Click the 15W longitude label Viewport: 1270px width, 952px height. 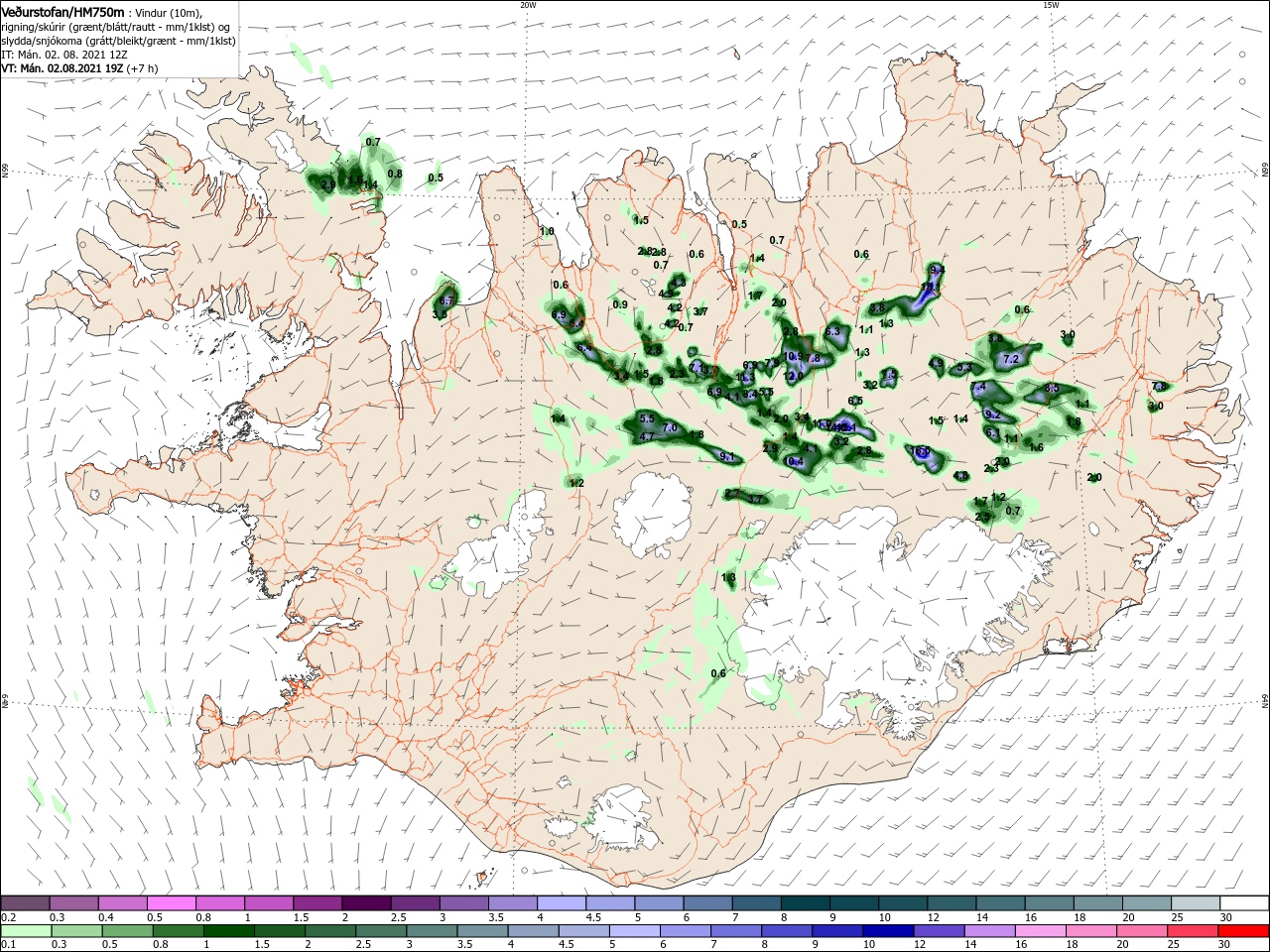1051,5
